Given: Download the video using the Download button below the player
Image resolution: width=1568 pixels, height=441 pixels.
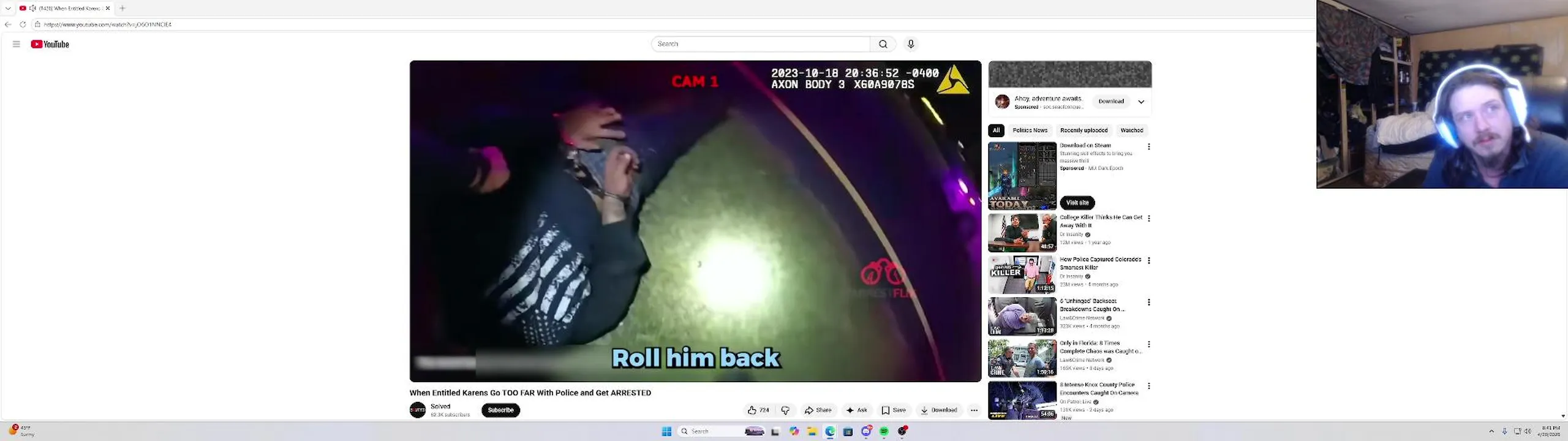Looking at the screenshot, I should (939, 410).
